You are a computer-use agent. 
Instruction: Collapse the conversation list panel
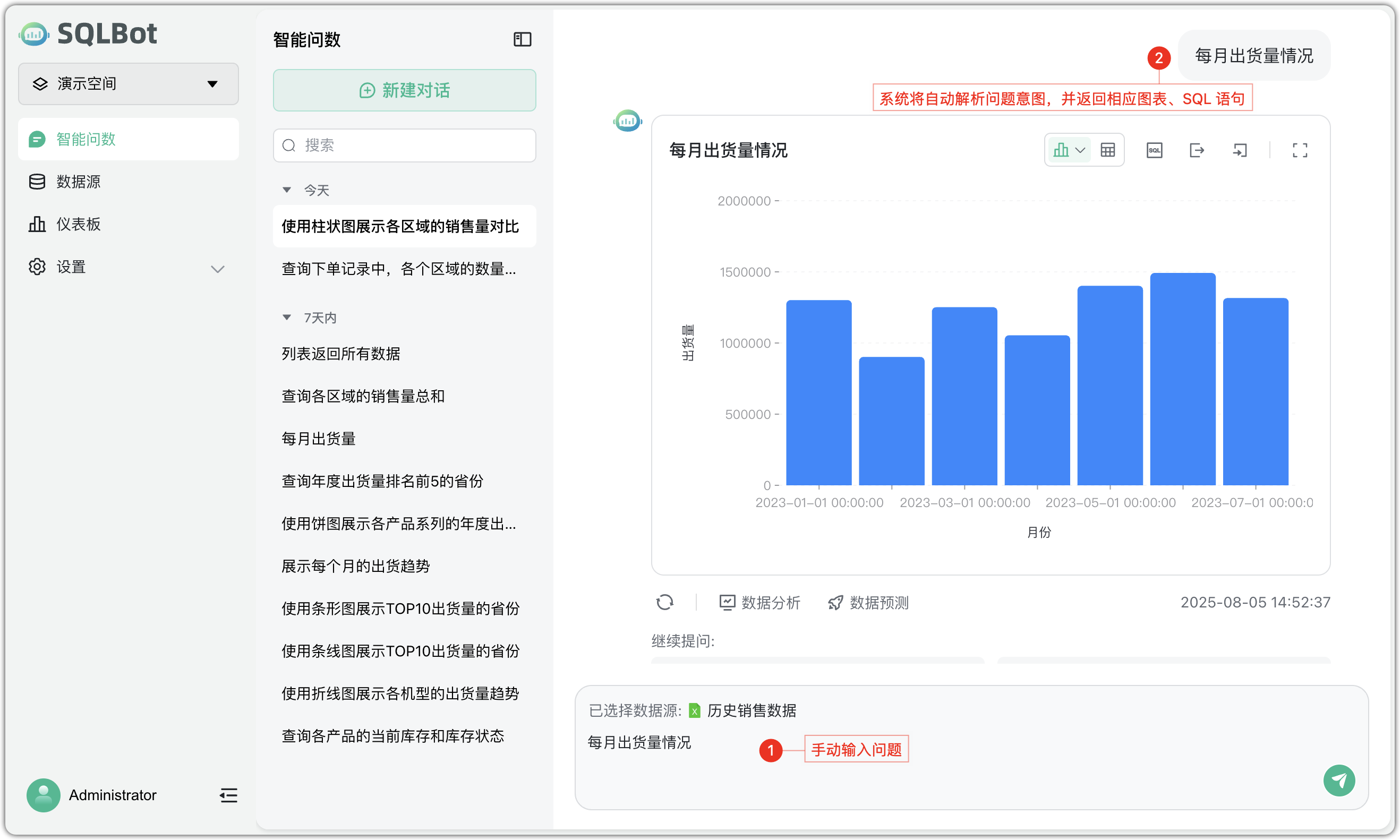point(521,39)
